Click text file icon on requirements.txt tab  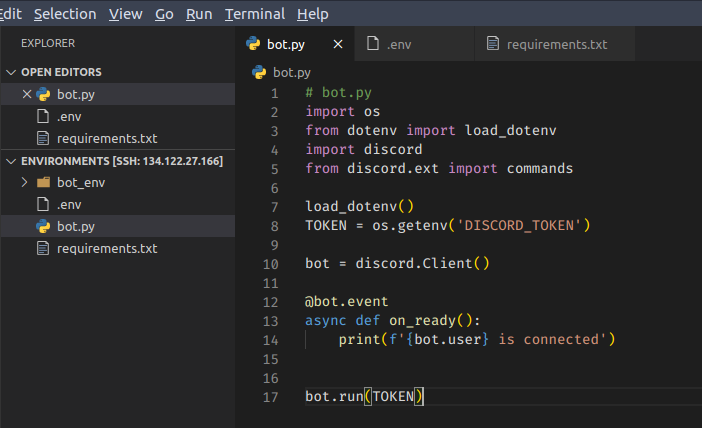pyautogui.click(x=492, y=43)
